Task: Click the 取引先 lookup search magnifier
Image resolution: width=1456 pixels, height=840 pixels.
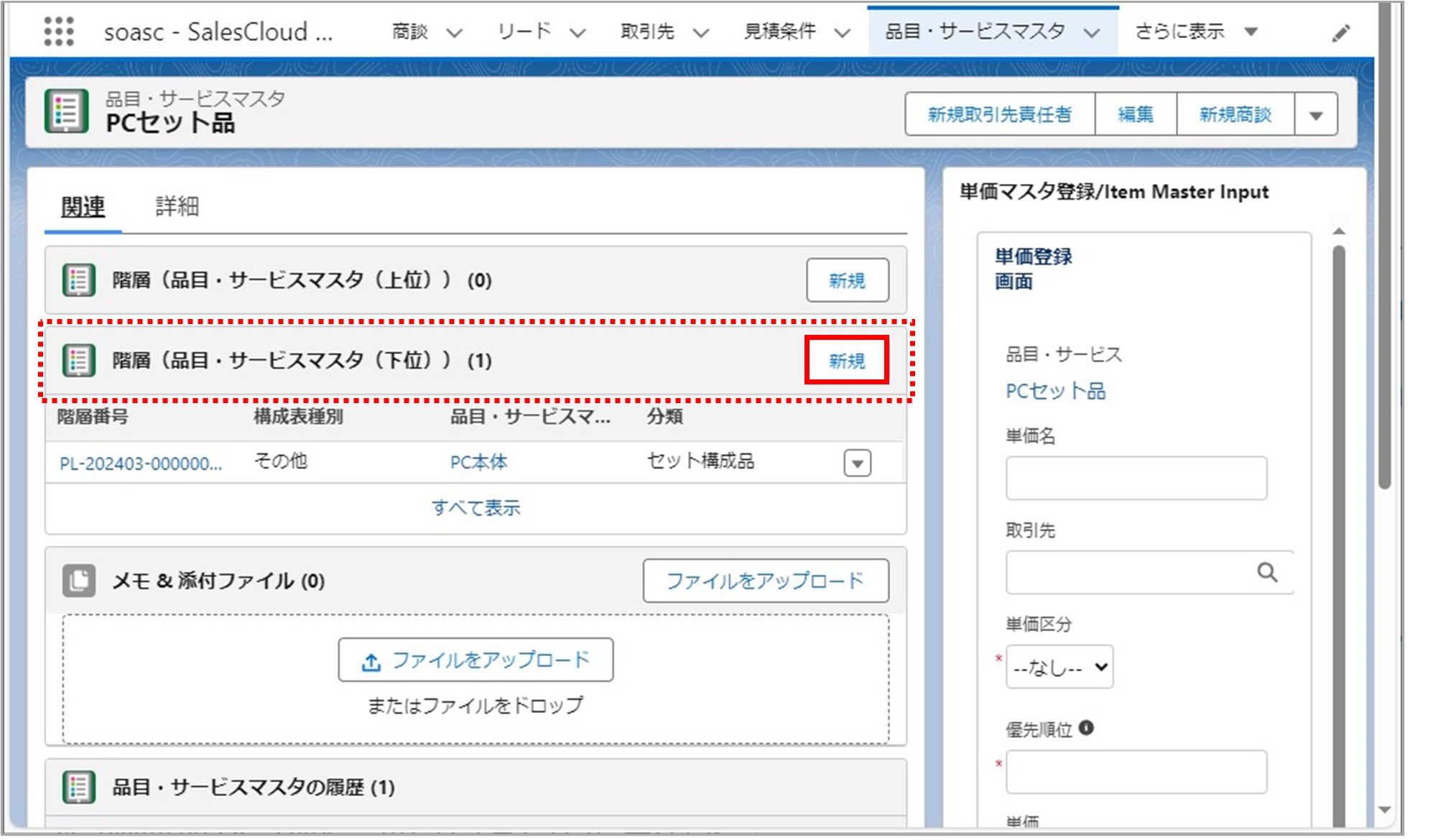Action: (x=1267, y=573)
